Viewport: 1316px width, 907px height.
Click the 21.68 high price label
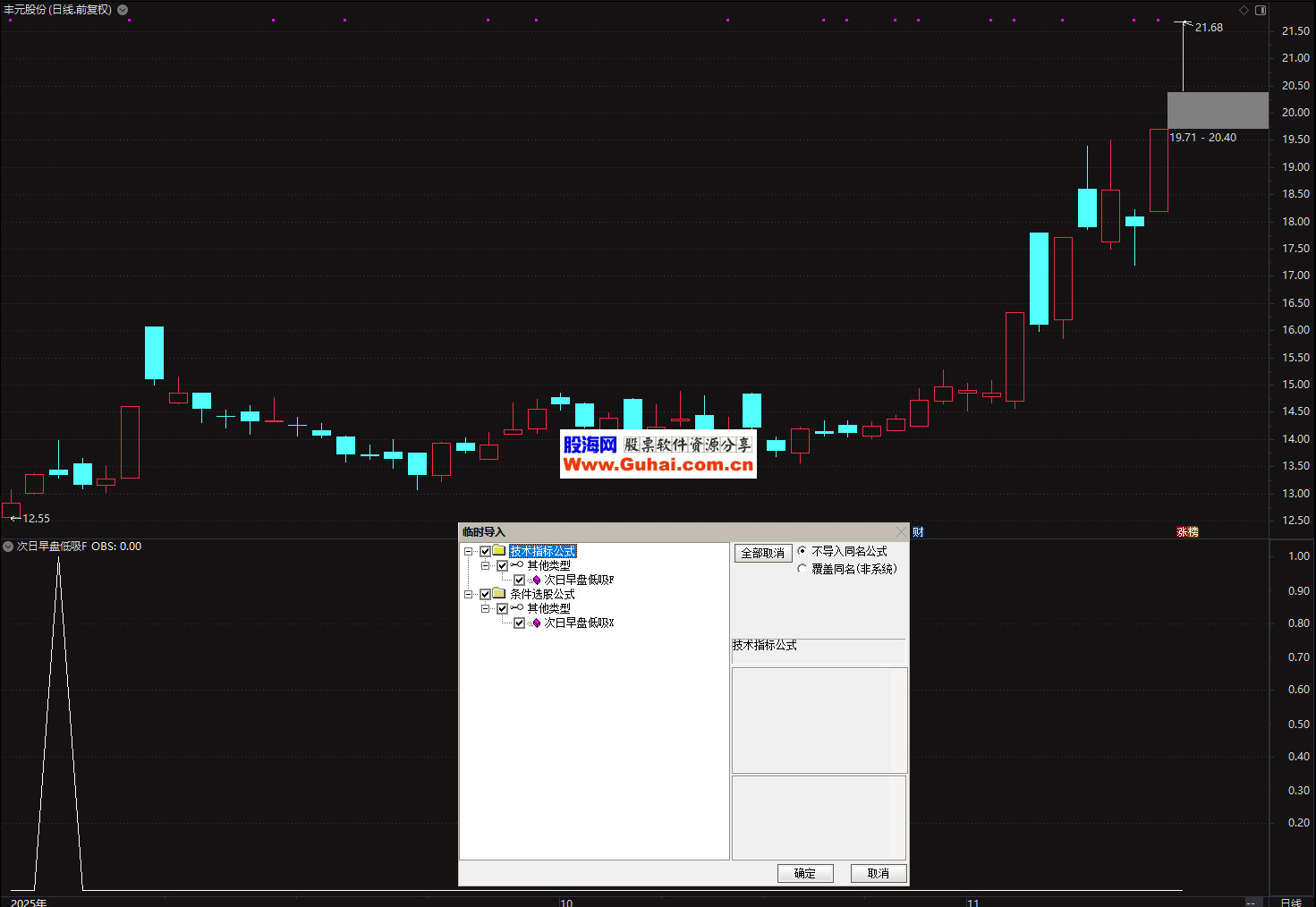click(x=1209, y=28)
